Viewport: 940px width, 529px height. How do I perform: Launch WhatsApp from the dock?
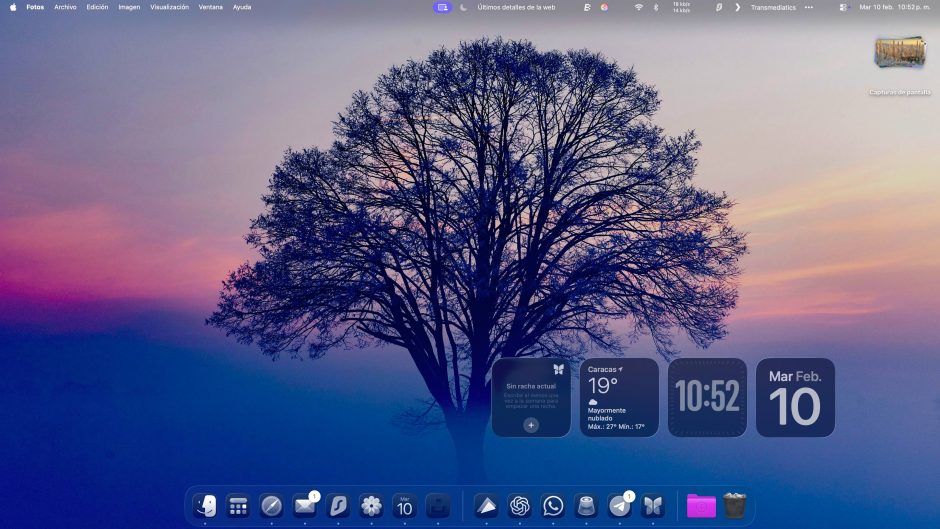553,506
